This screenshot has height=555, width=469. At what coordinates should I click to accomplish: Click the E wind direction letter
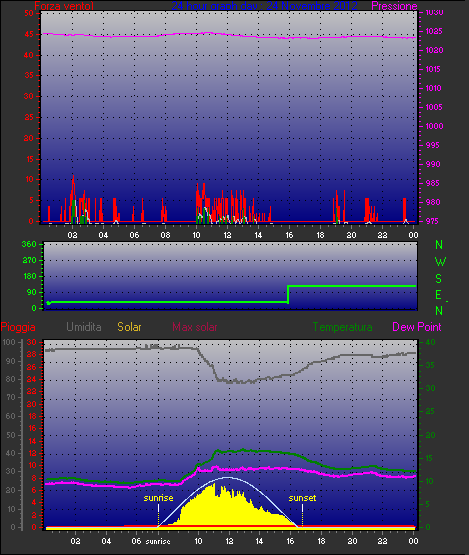[x=439, y=295]
